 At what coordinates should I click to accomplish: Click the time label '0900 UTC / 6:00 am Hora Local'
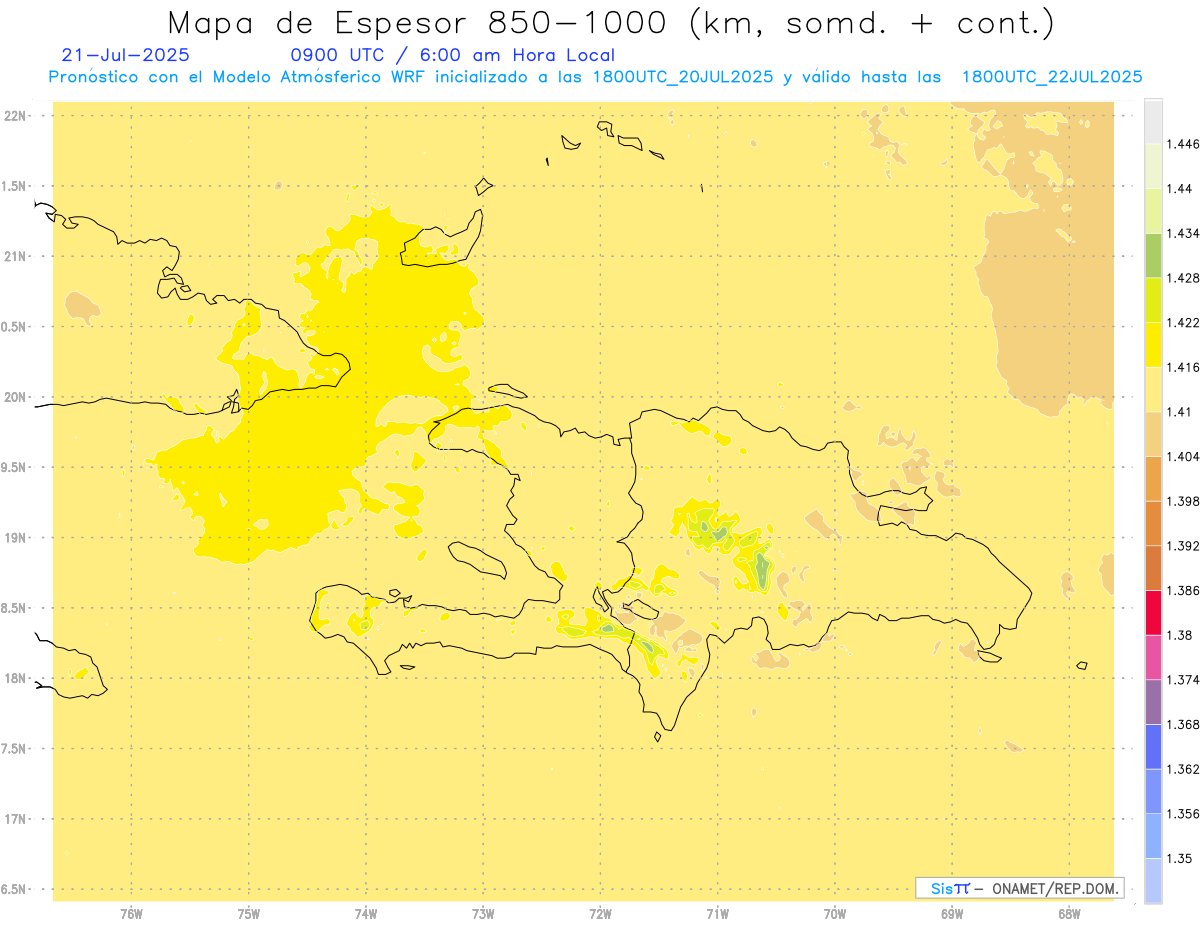click(453, 55)
